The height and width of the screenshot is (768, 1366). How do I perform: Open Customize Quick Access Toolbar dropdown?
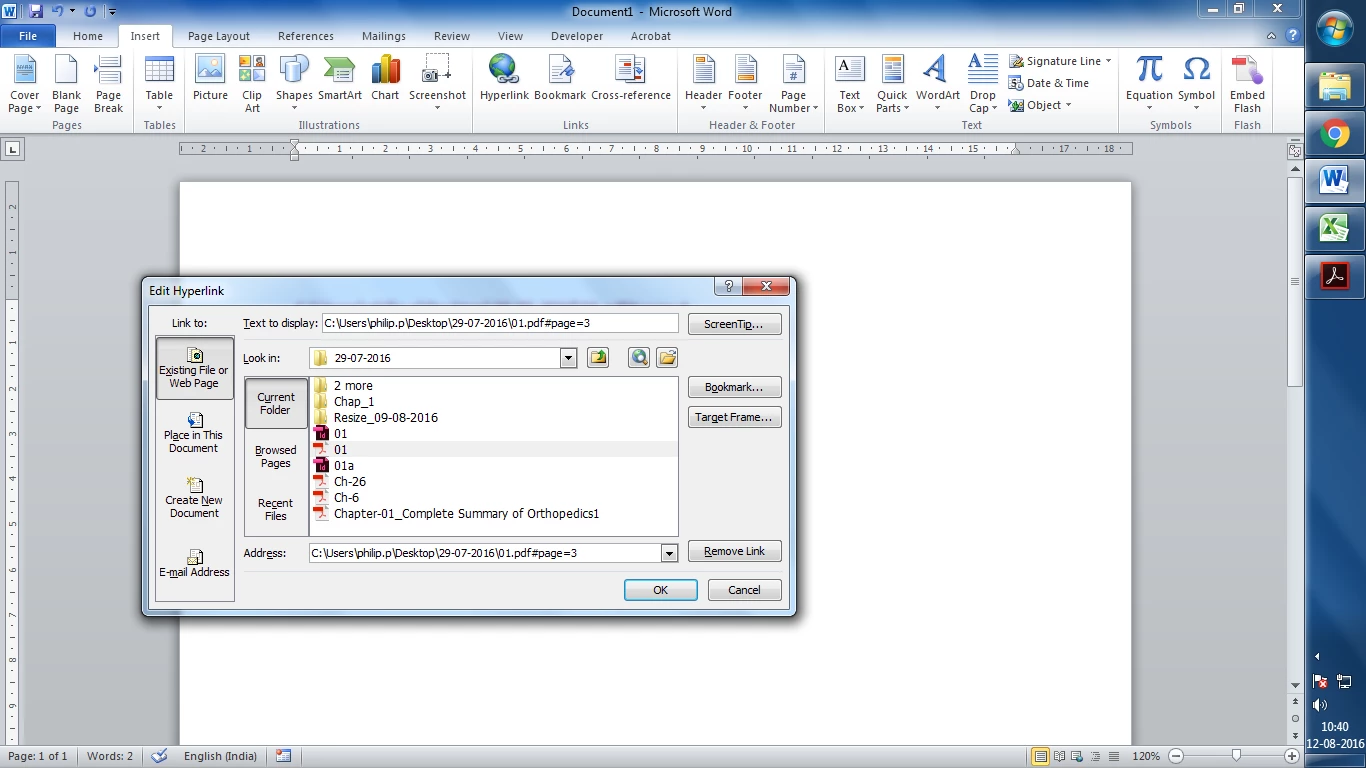point(112,12)
